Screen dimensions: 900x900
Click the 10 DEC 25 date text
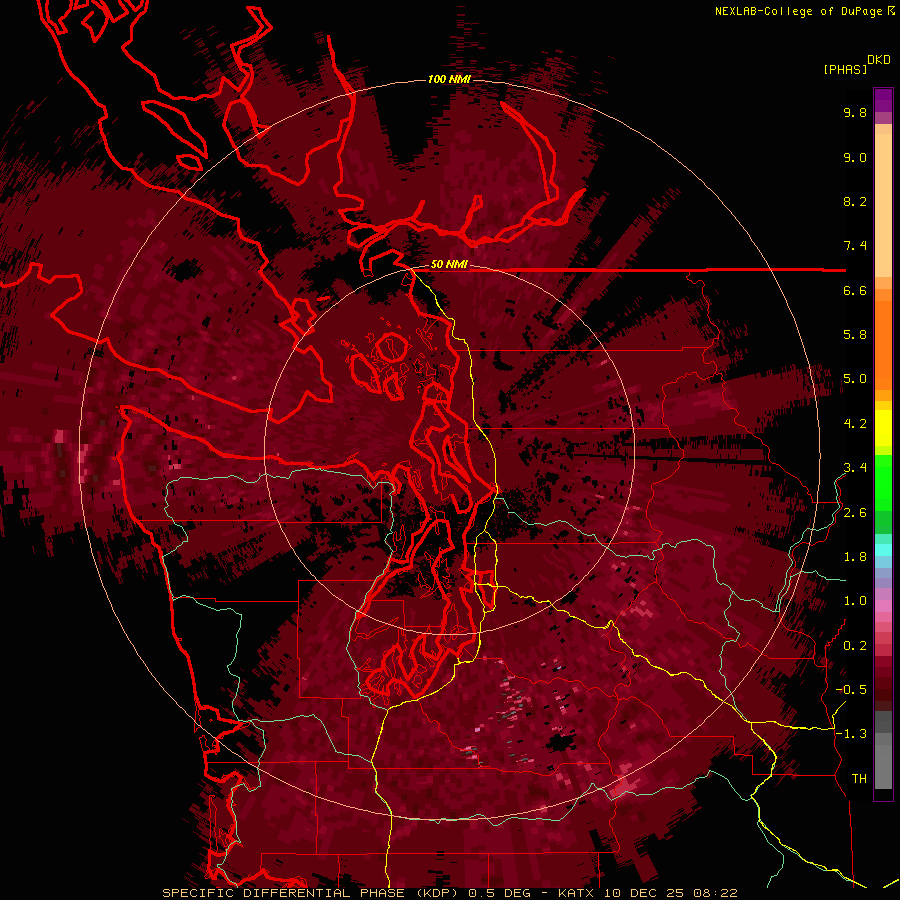pos(645,893)
